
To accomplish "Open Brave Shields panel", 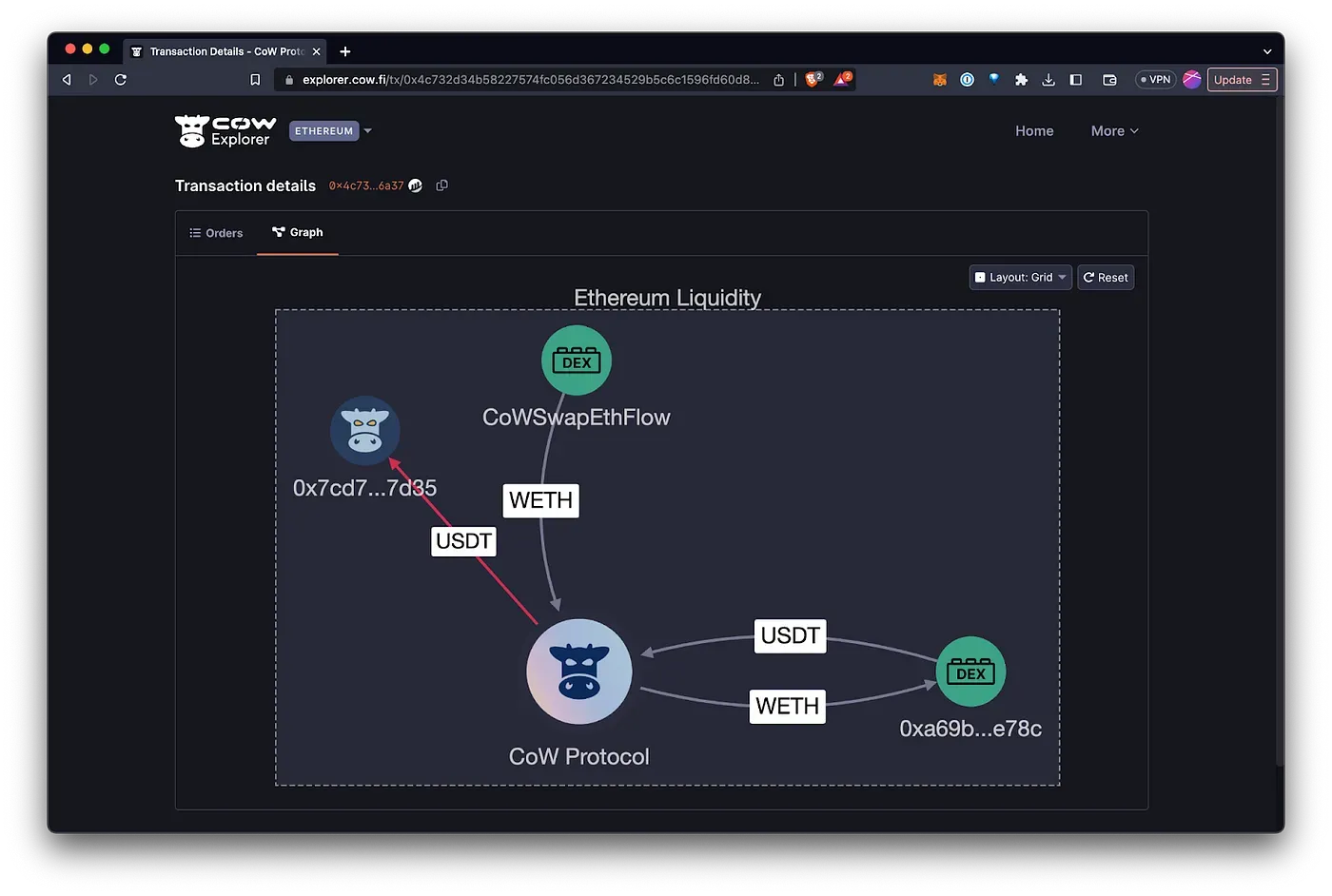I will click(813, 79).
